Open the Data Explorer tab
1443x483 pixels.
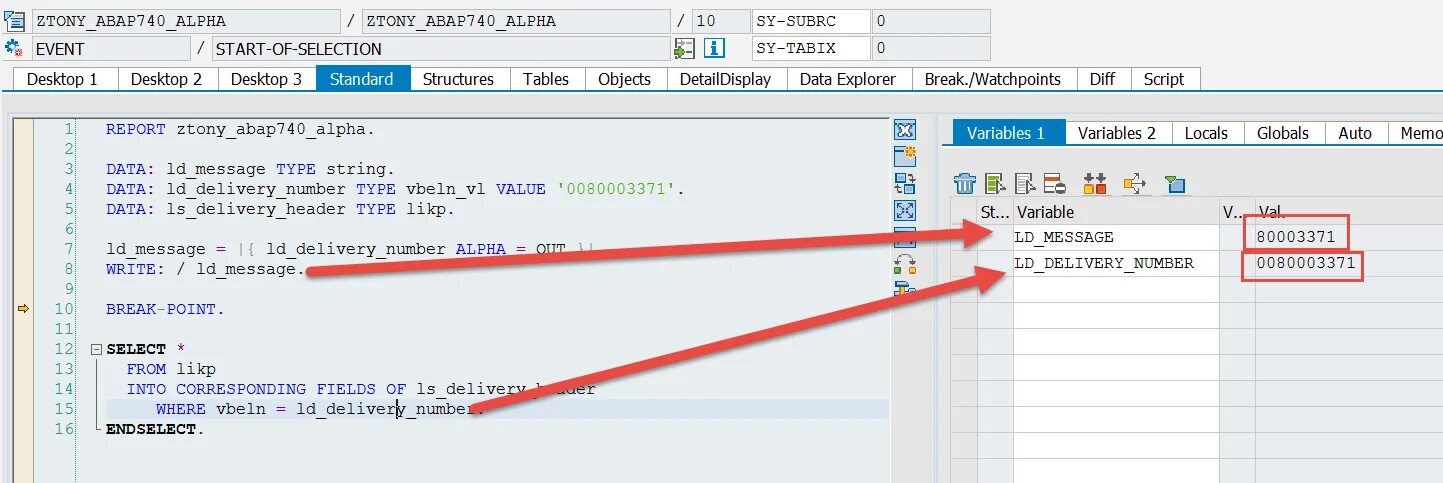(848, 79)
